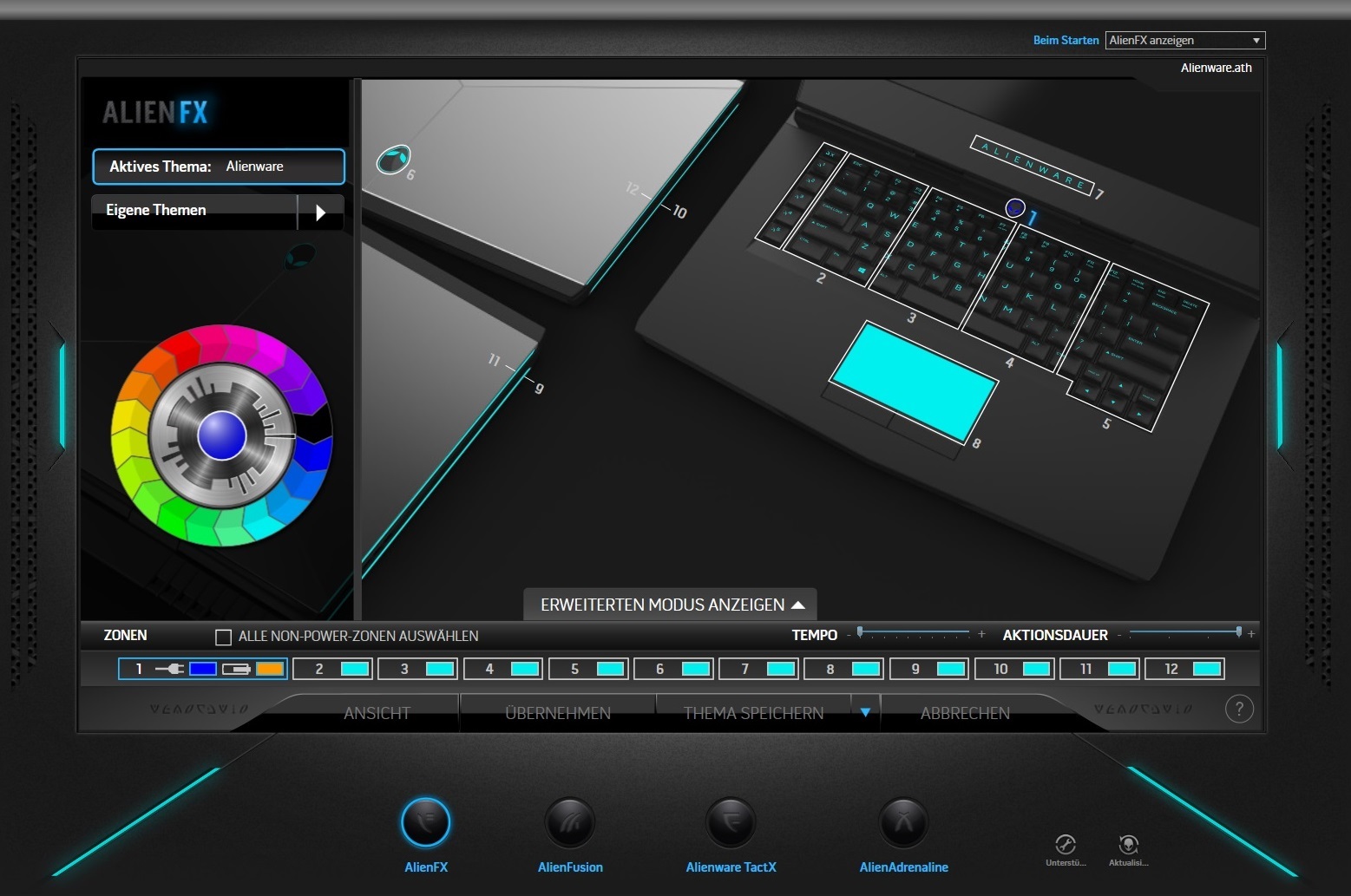Click the Ansicht button

coord(377,713)
